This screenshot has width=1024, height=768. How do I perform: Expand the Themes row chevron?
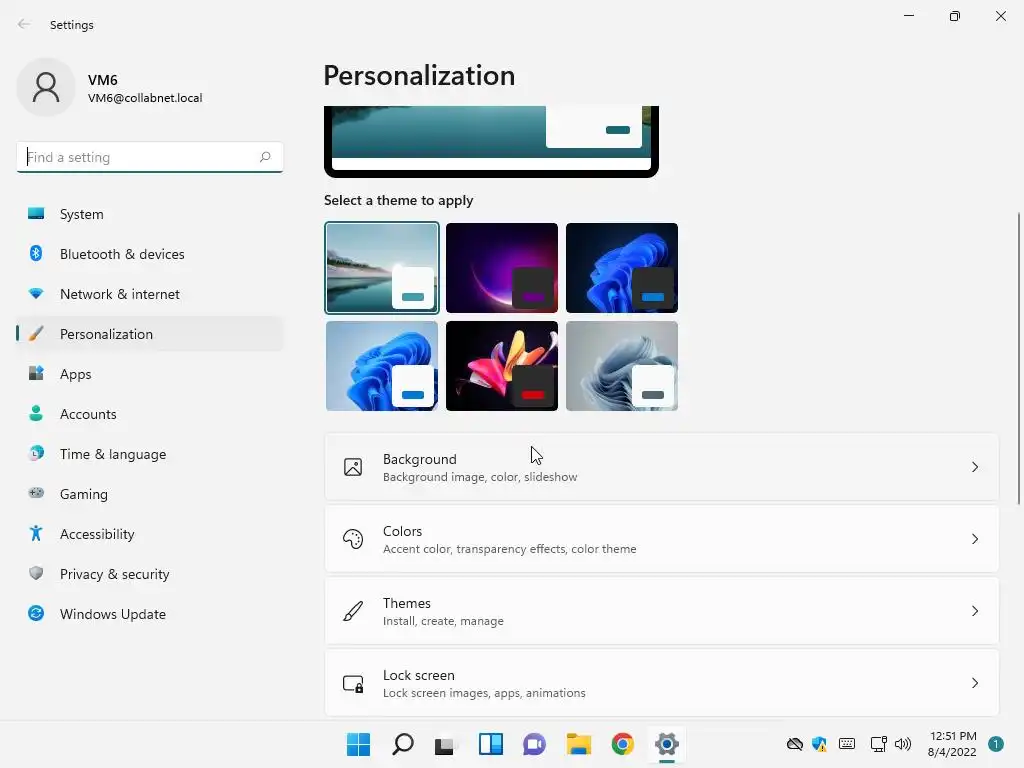coord(974,611)
